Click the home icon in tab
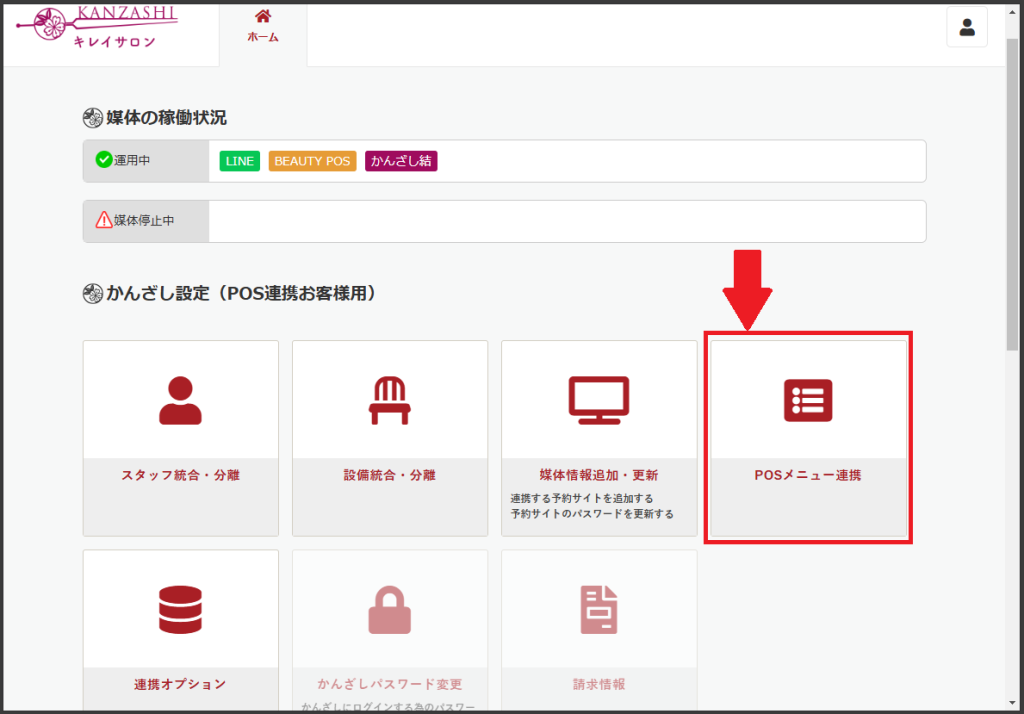Image resolution: width=1024 pixels, height=714 pixels. (263, 16)
